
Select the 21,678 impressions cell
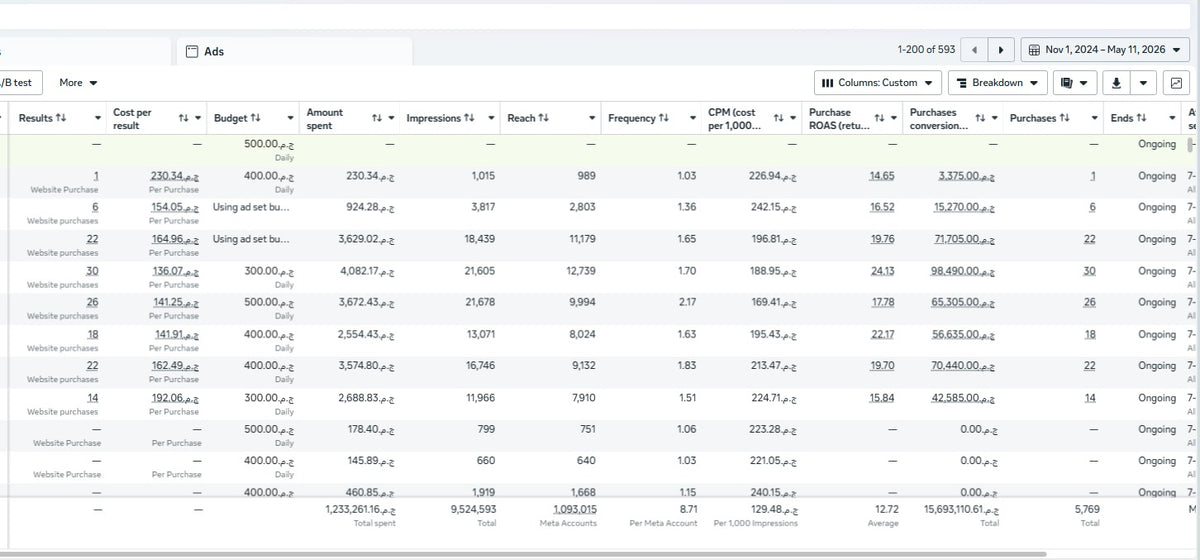click(x=481, y=303)
